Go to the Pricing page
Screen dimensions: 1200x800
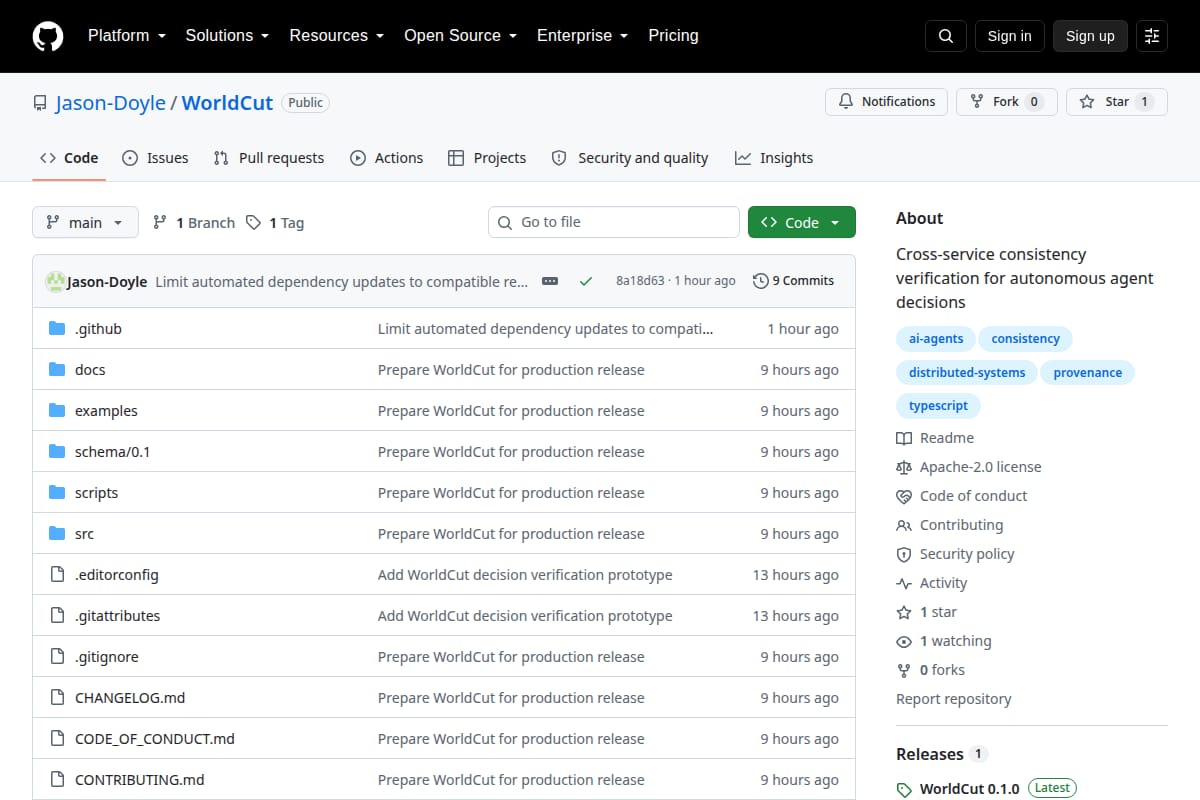click(673, 35)
